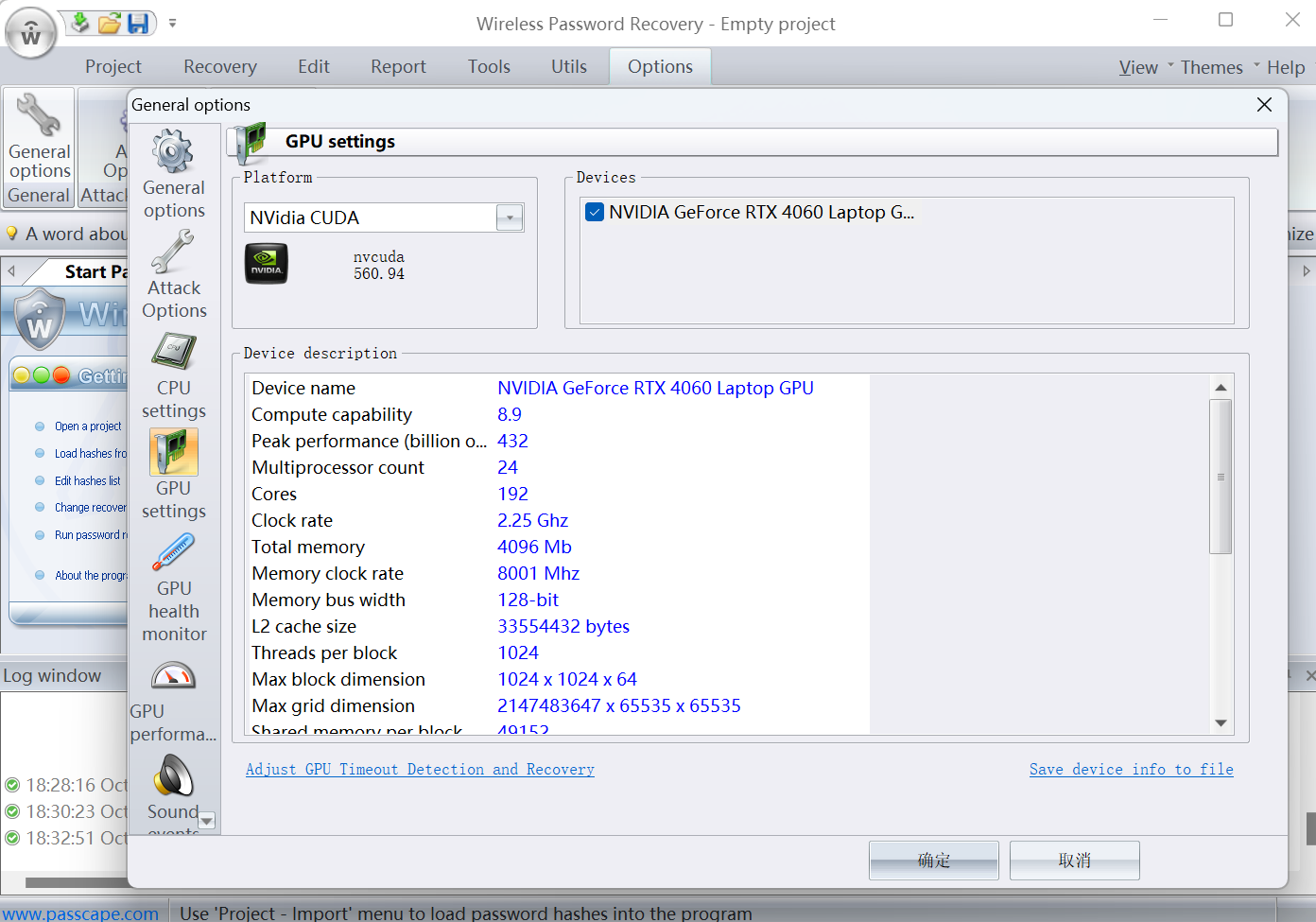1316x922 pixels.
Task: Click green check icon beside 18:30:23 log entry
Action: (x=12, y=811)
